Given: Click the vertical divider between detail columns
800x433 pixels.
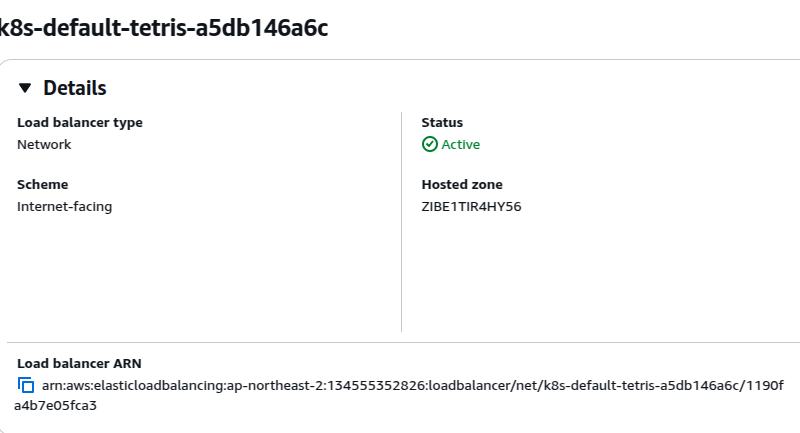Looking at the screenshot, I should [x=402, y=222].
